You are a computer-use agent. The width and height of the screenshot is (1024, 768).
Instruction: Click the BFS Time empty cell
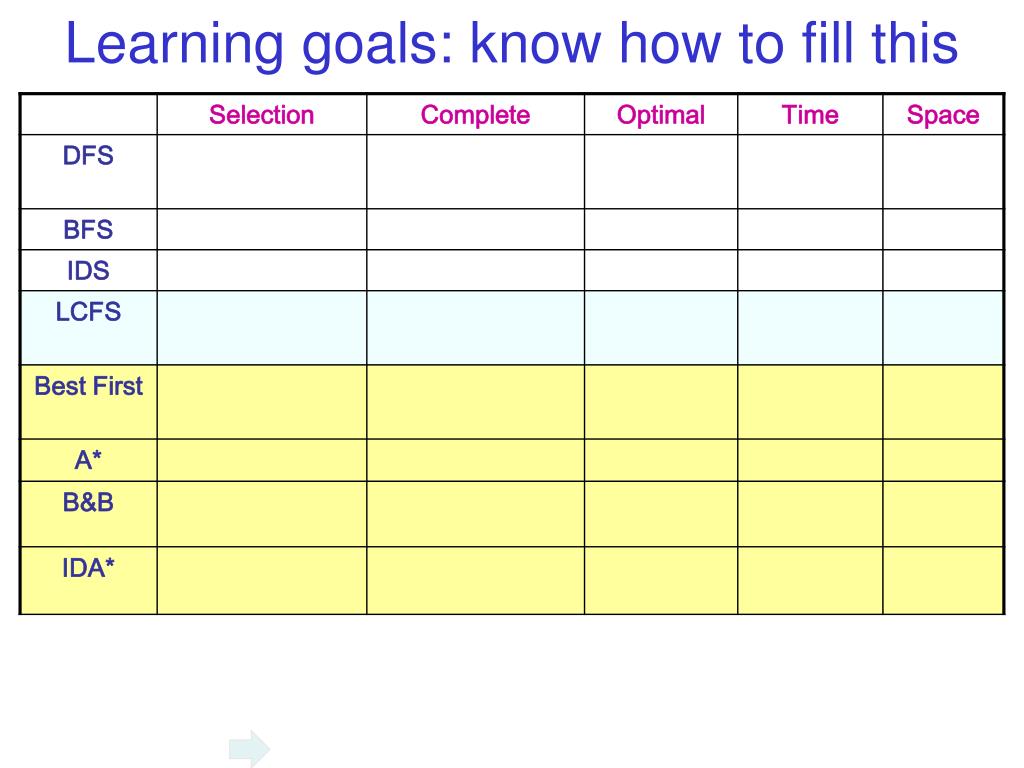tap(810, 229)
